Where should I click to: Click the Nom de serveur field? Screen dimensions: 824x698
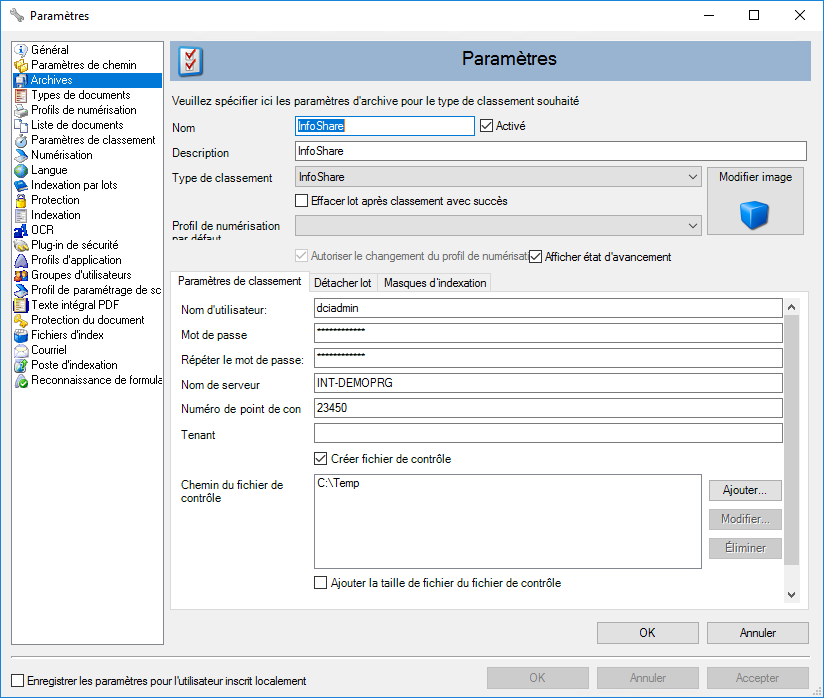pyautogui.click(x=547, y=383)
